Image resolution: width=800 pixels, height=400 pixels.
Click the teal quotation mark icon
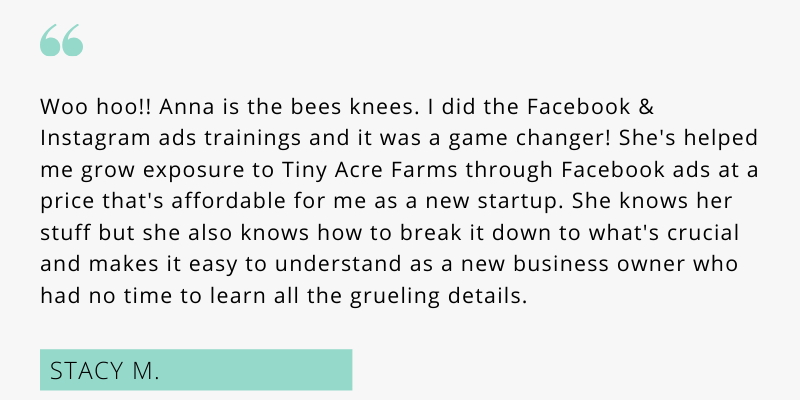(62, 40)
